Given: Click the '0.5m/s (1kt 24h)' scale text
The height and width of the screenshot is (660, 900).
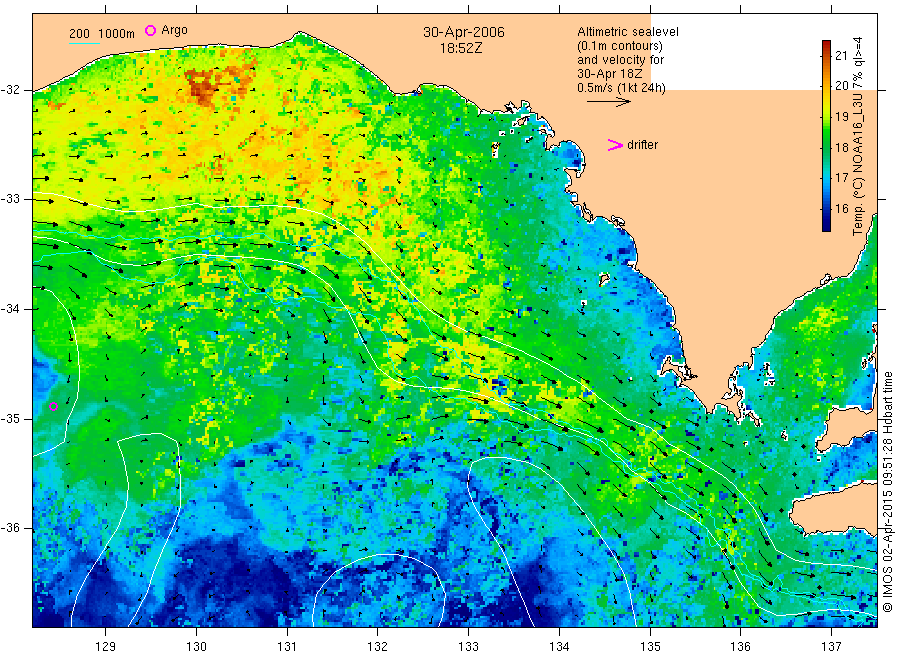Looking at the screenshot, I should click(x=621, y=88).
